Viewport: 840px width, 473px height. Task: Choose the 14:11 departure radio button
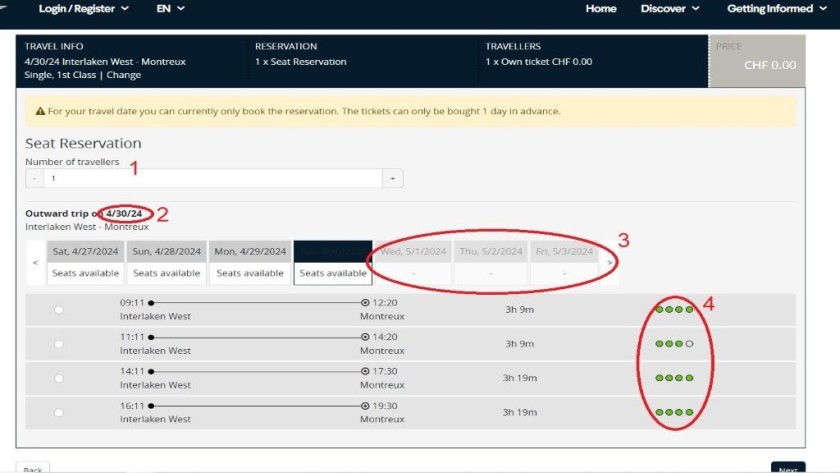[59, 378]
